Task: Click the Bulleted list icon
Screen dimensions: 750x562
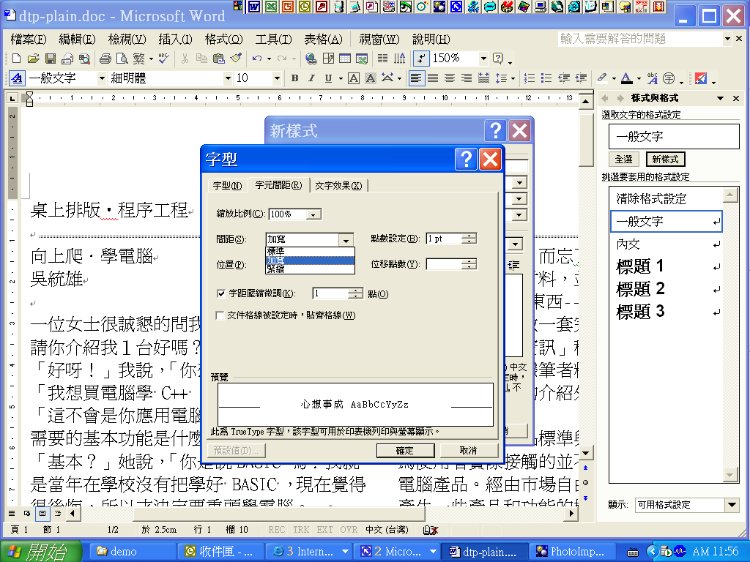Action: point(546,78)
